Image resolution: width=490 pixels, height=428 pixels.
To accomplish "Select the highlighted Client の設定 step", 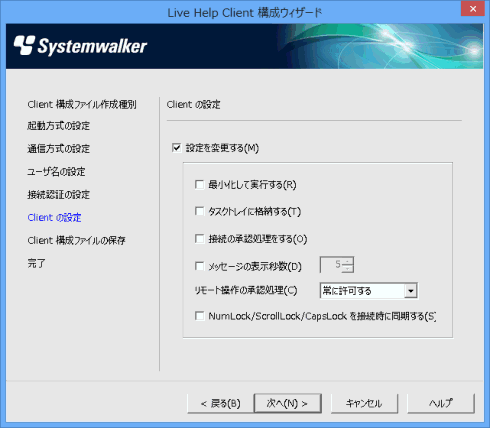I will click(54, 218).
